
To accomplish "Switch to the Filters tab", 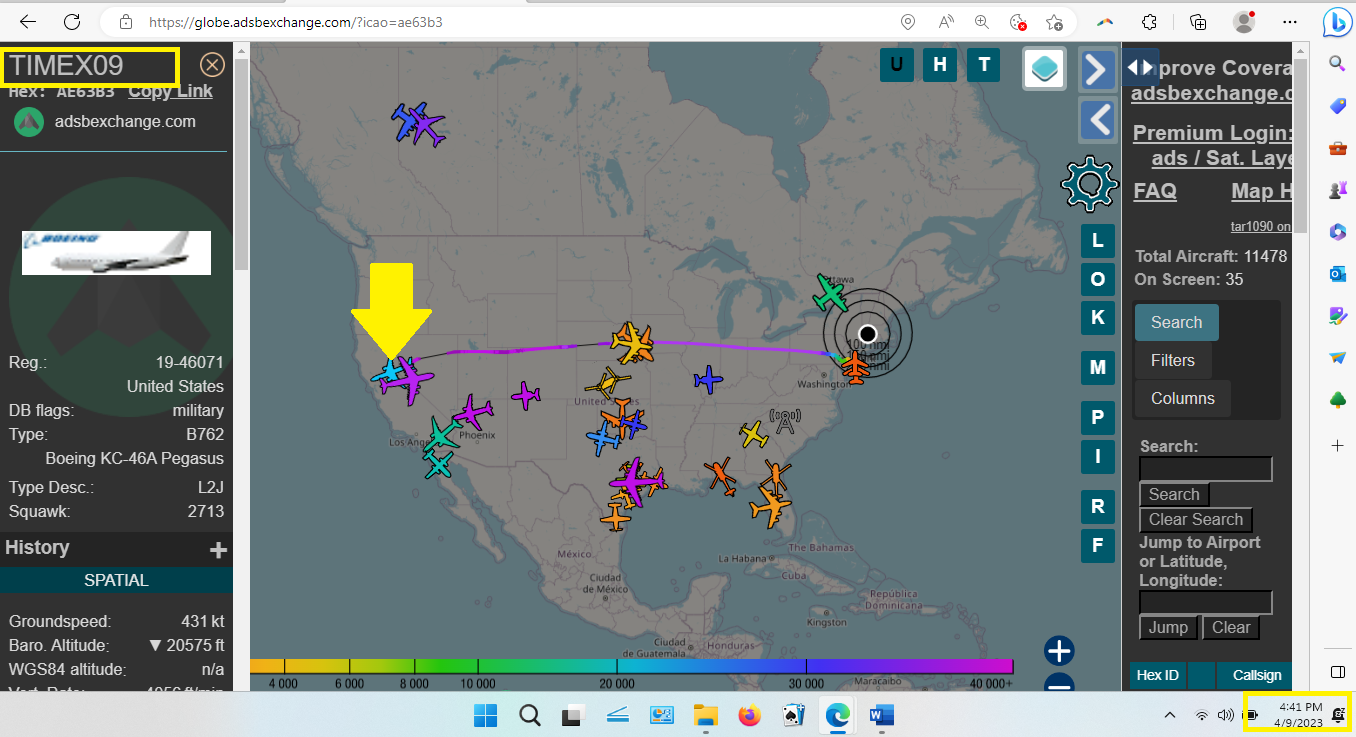I will coord(1172,360).
